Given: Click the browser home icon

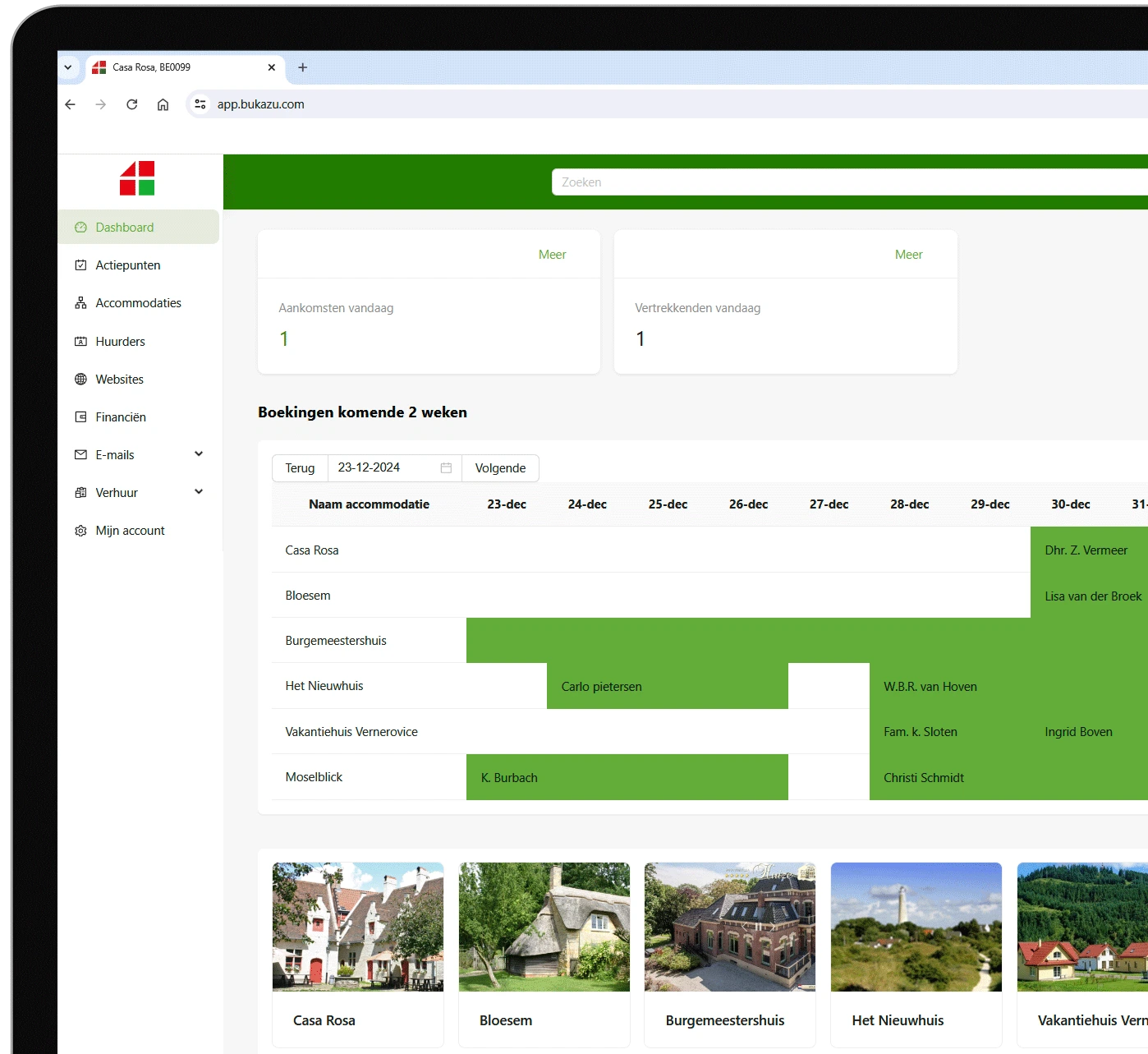Looking at the screenshot, I should click(x=163, y=104).
